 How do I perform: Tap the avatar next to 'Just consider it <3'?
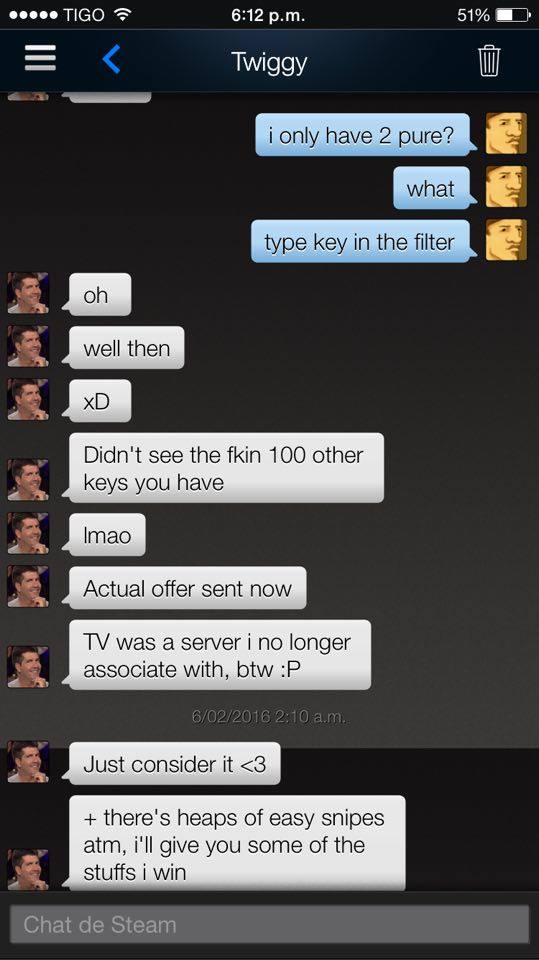[28, 762]
